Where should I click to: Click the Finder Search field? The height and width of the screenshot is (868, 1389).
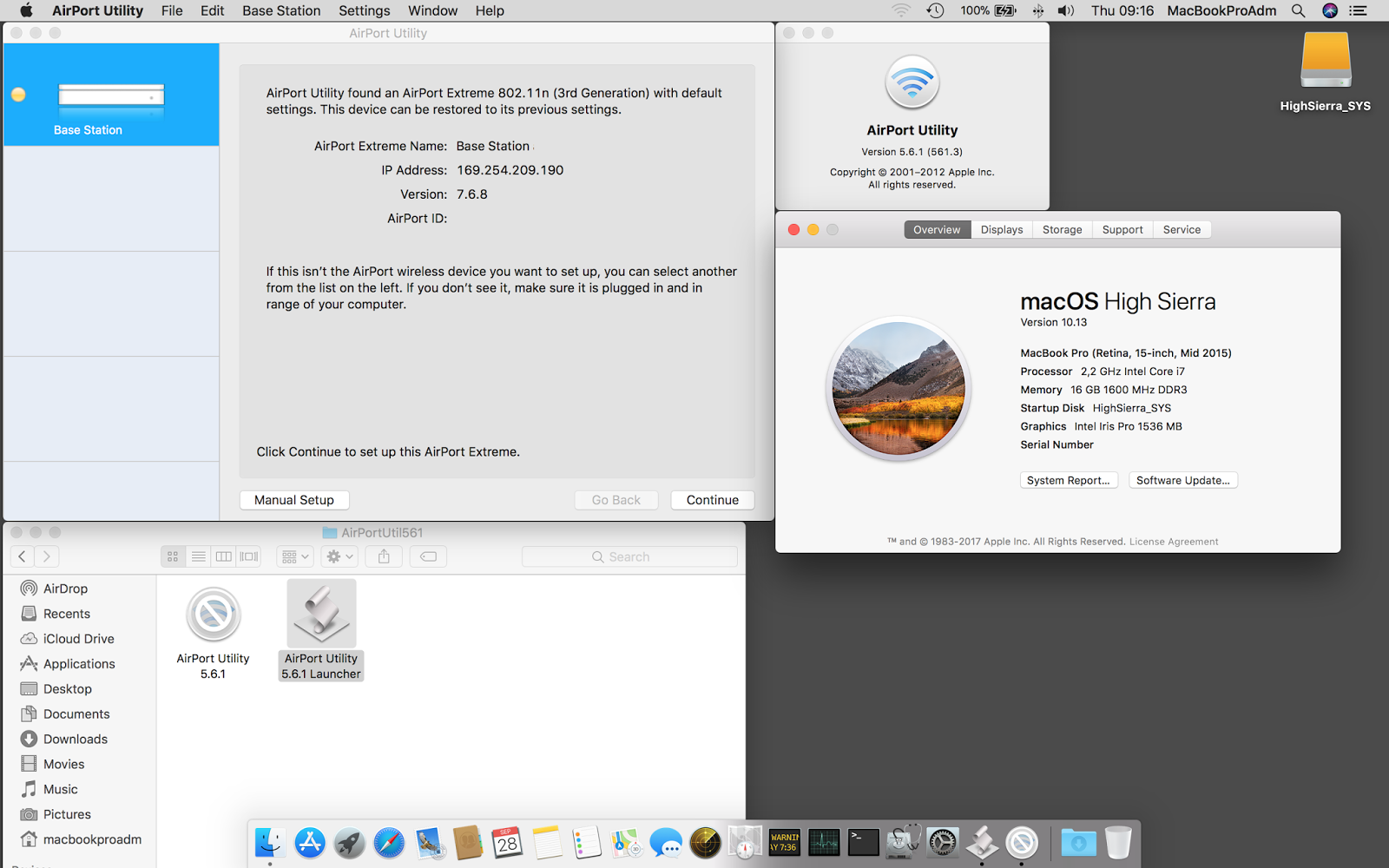coord(629,556)
